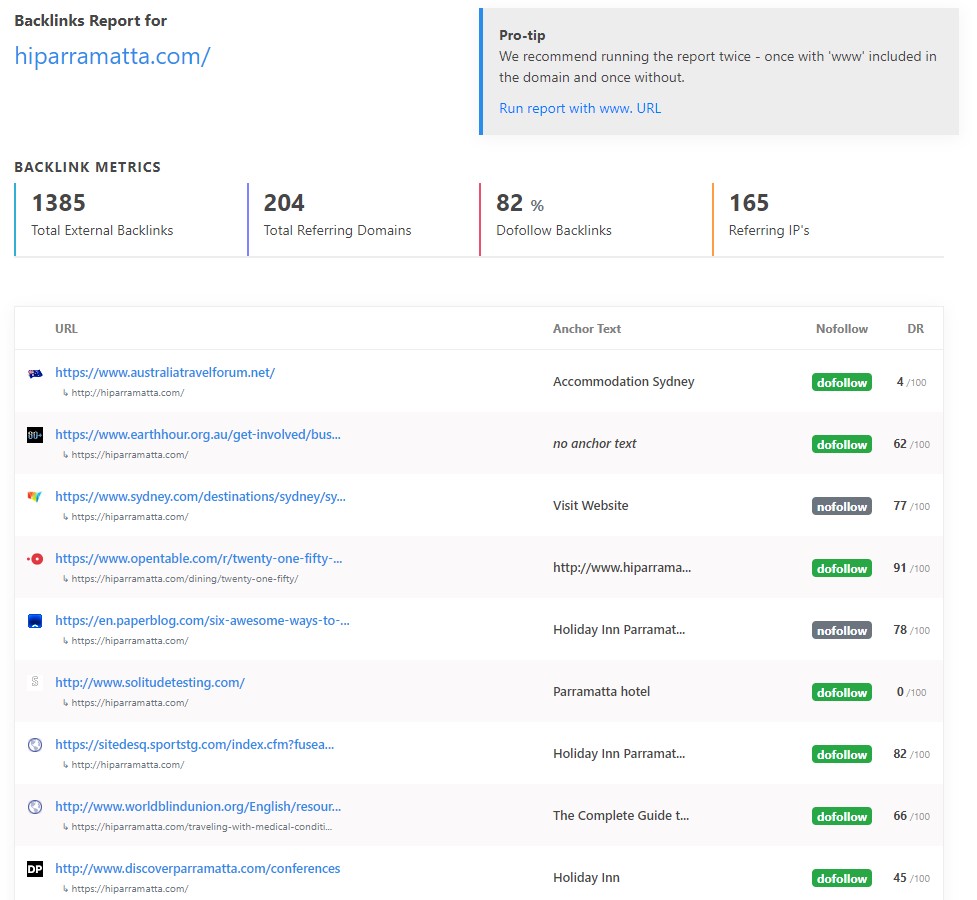Select the 'Visit Website' anchor text
Screen dimensions: 977x900
(591, 505)
